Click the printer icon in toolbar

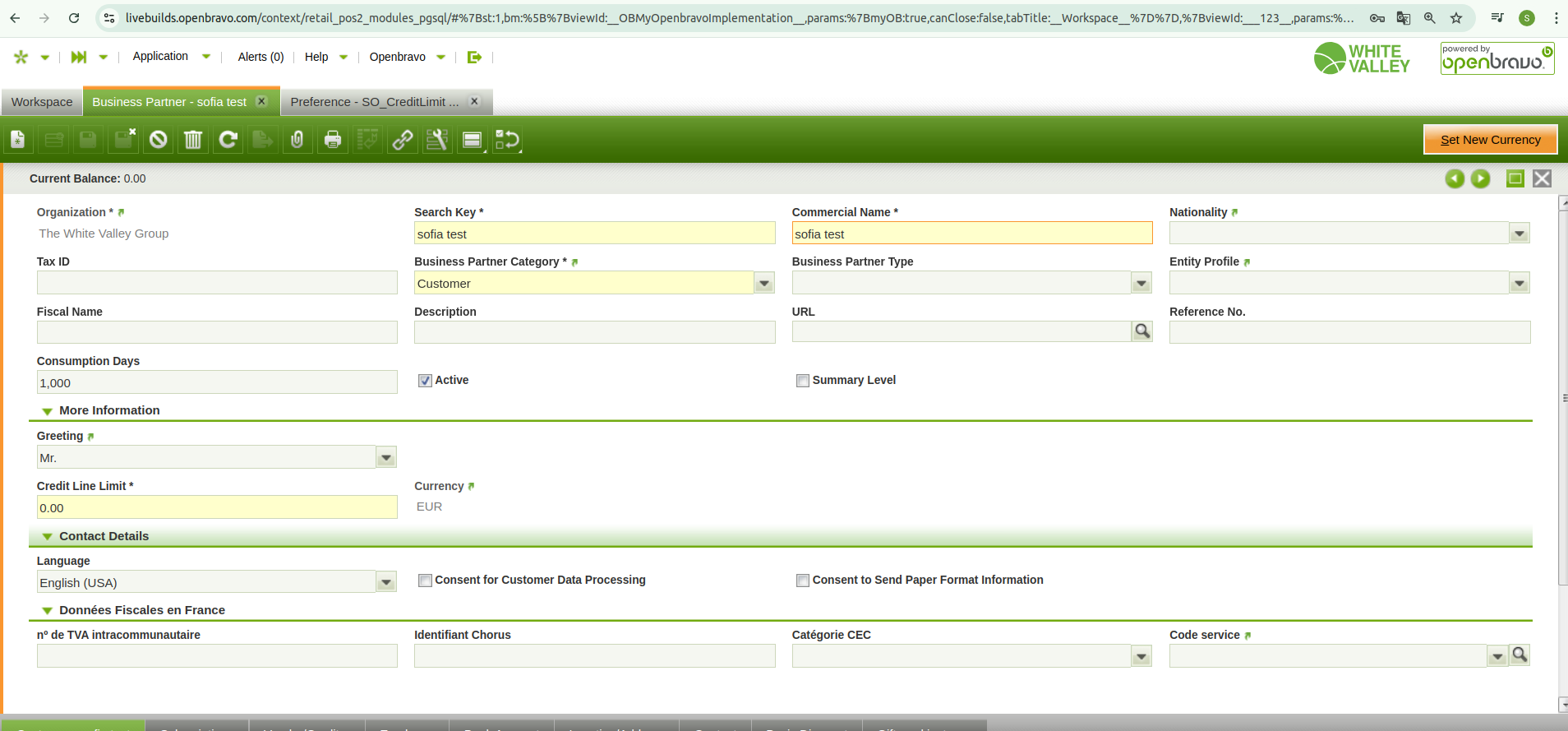[333, 140]
